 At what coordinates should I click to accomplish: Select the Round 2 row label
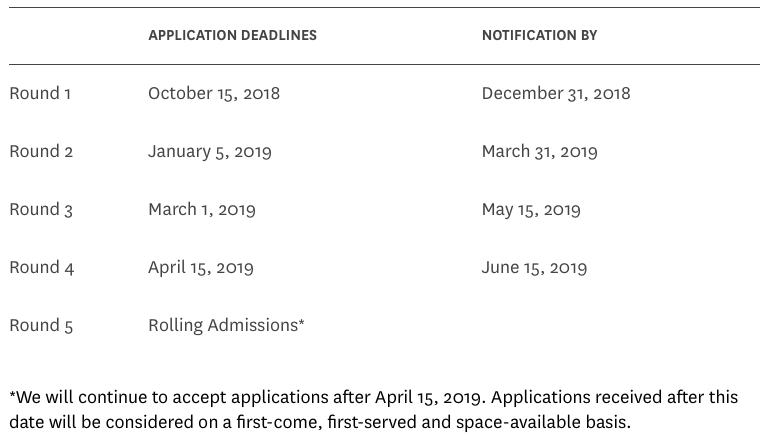click(x=41, y=151)
